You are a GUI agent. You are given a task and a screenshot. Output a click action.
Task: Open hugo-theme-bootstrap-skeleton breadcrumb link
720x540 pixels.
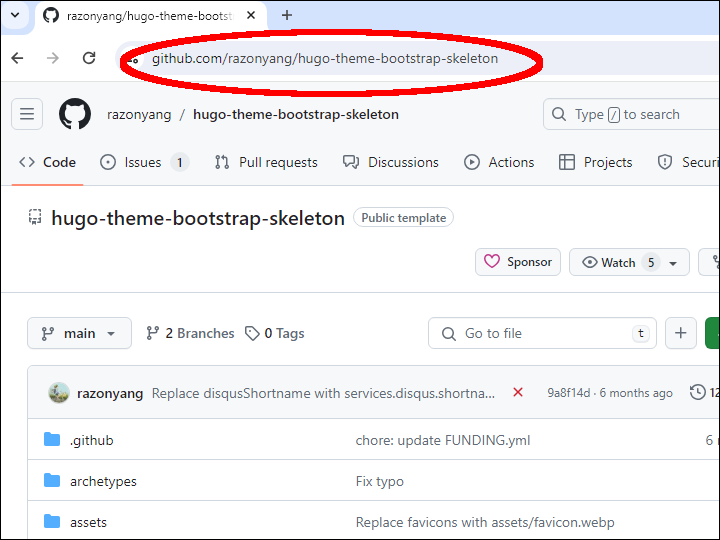[x=296, y=114]
